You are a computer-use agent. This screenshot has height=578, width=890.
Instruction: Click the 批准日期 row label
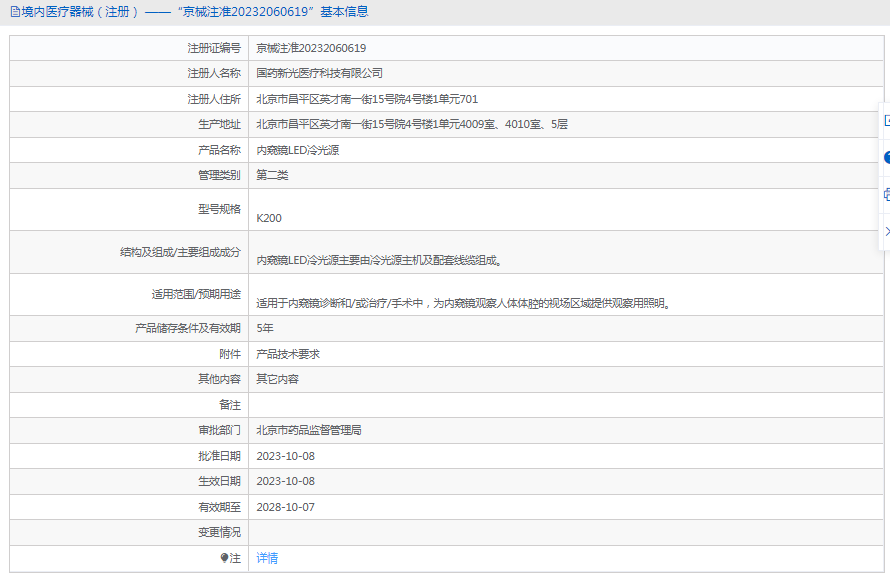pyautogui.click(x=219, y=456)
